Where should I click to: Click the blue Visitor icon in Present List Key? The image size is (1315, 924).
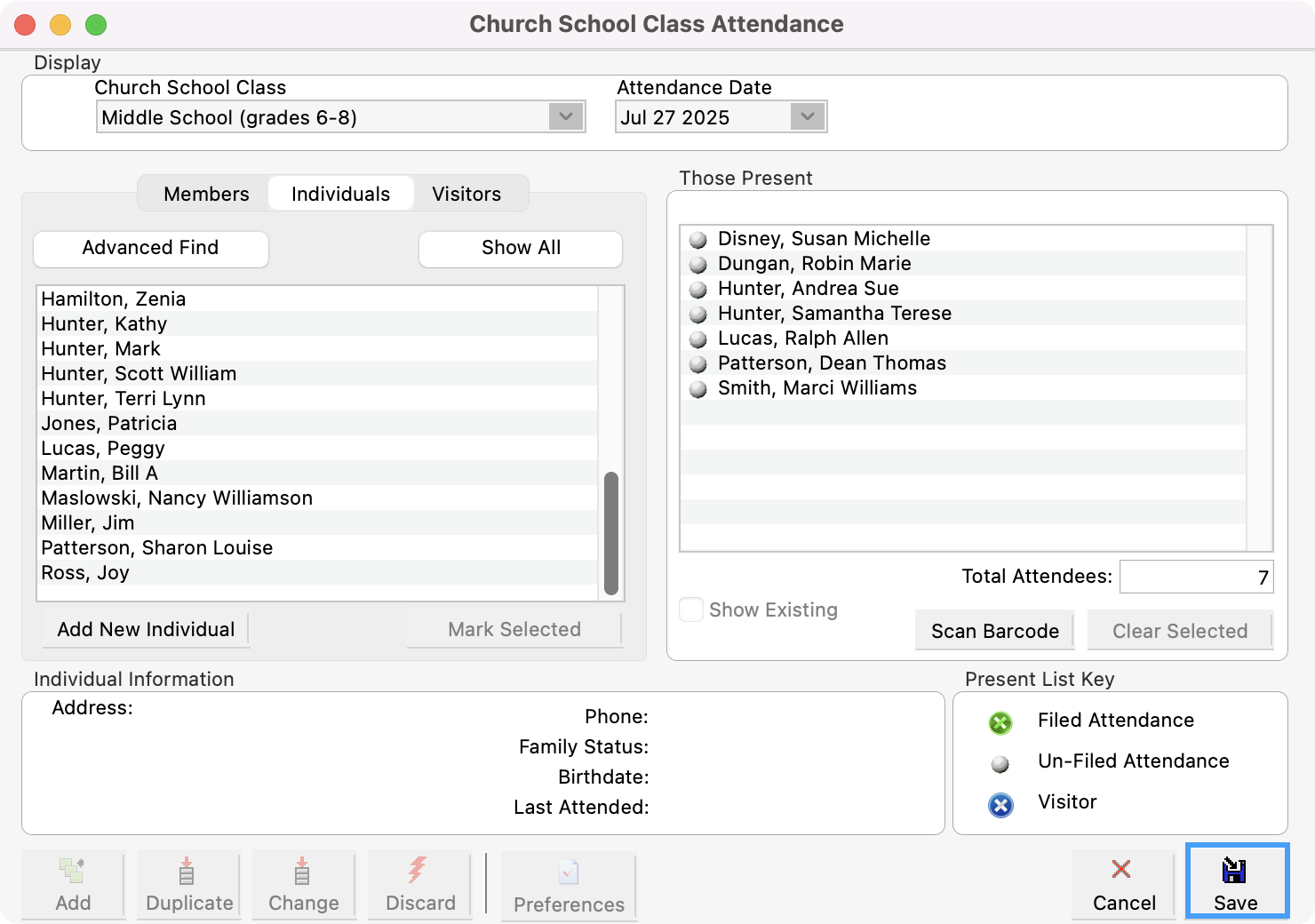pyautogui.click(x=1000, y=805)
